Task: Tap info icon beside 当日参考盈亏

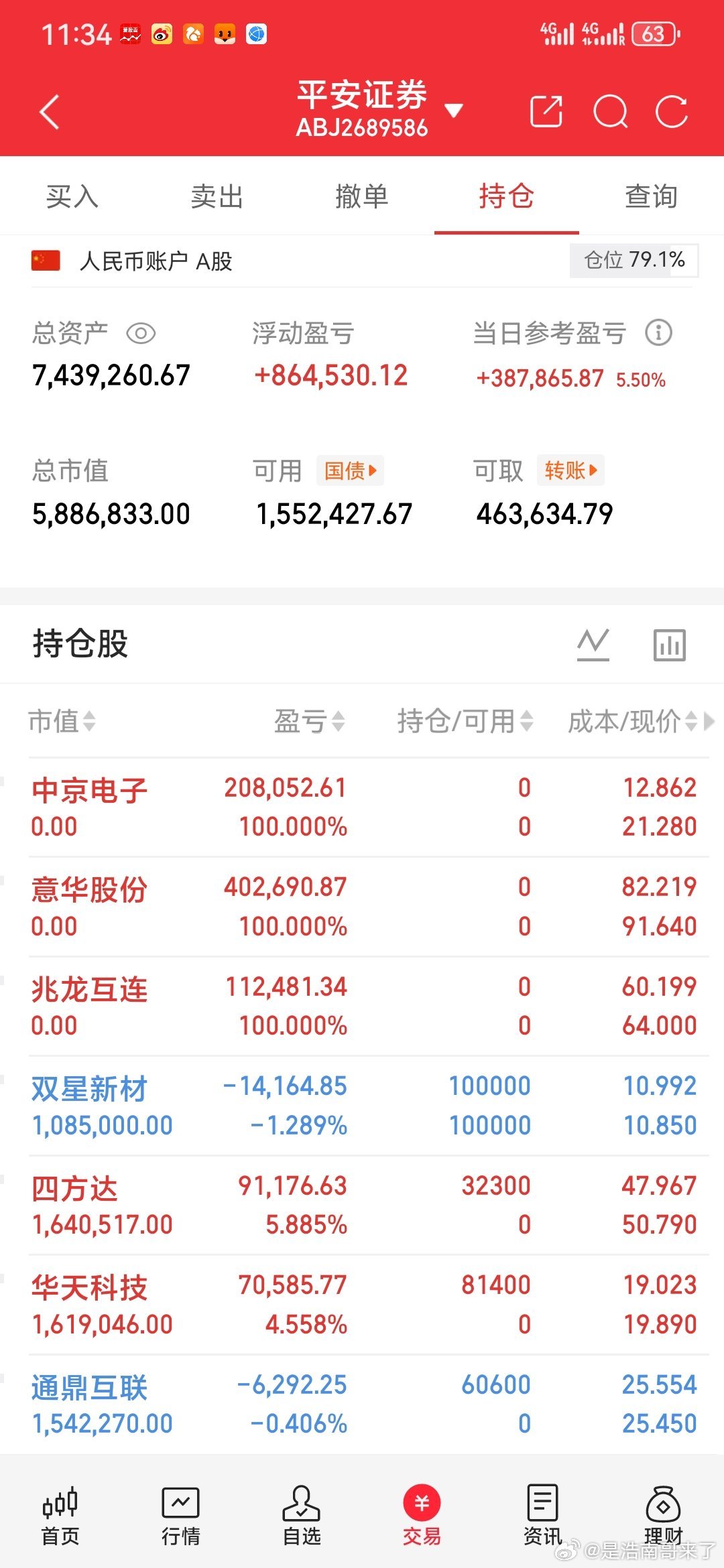Action: pos(658,332)
